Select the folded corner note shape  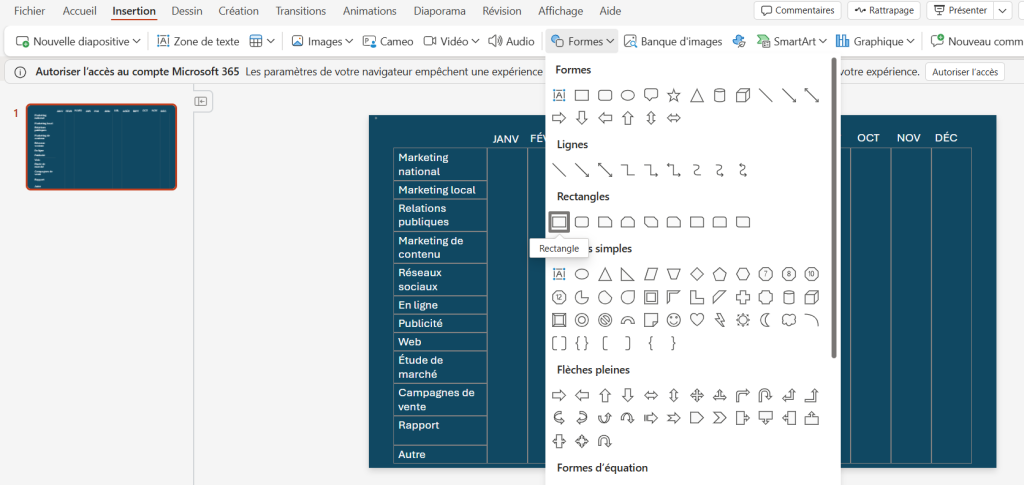point(650,320)
